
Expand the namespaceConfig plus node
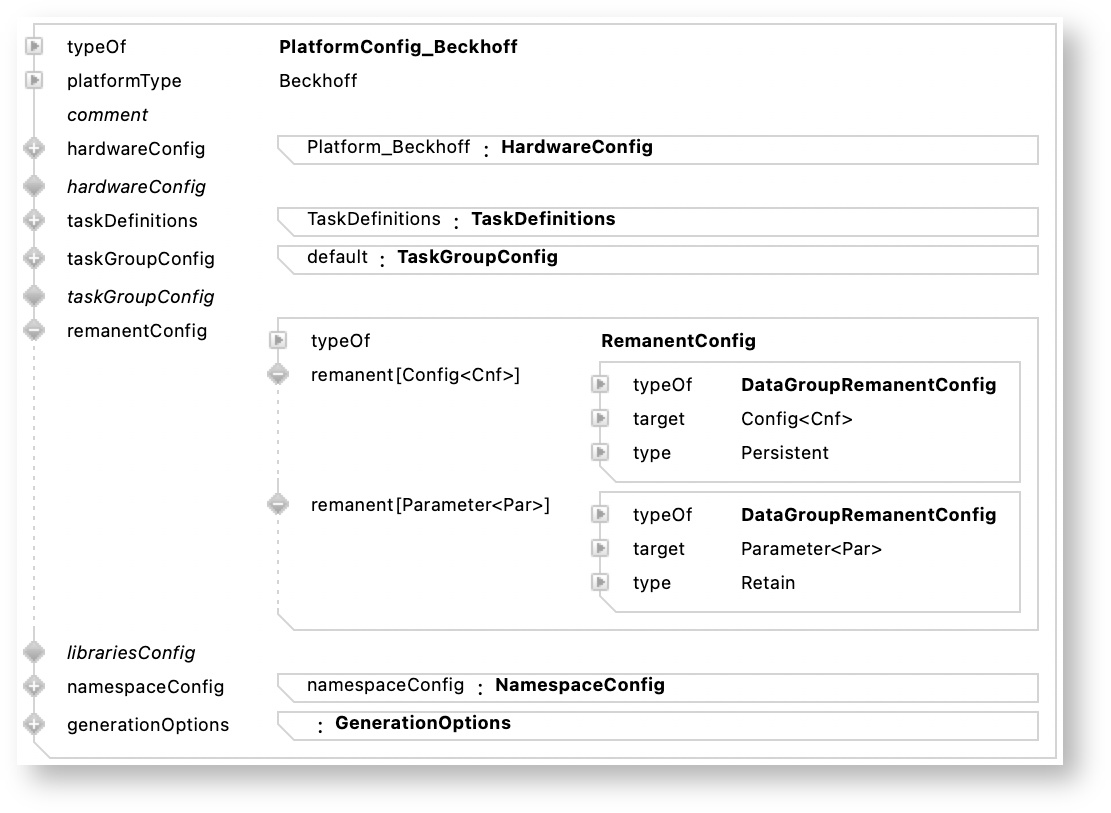(x=35, y=687)
